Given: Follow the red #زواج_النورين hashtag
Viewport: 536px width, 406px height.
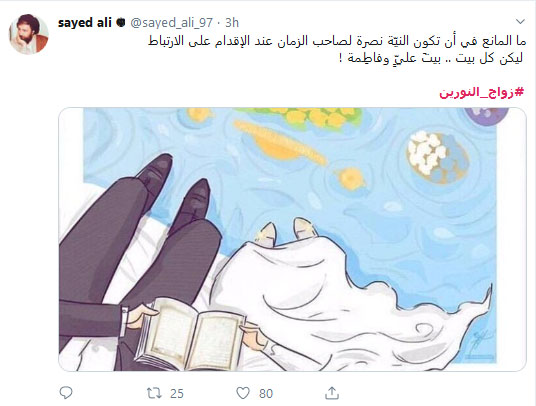Looking at the screenshot, I should tap(481, 92).
